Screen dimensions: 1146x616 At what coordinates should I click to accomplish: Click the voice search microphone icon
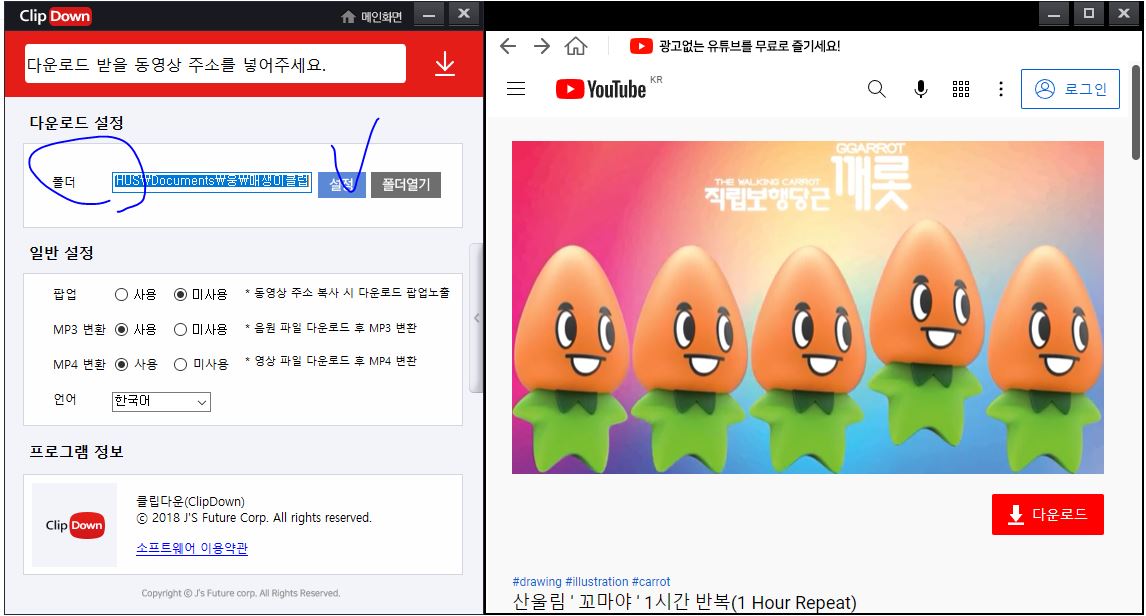coord(921,89)
